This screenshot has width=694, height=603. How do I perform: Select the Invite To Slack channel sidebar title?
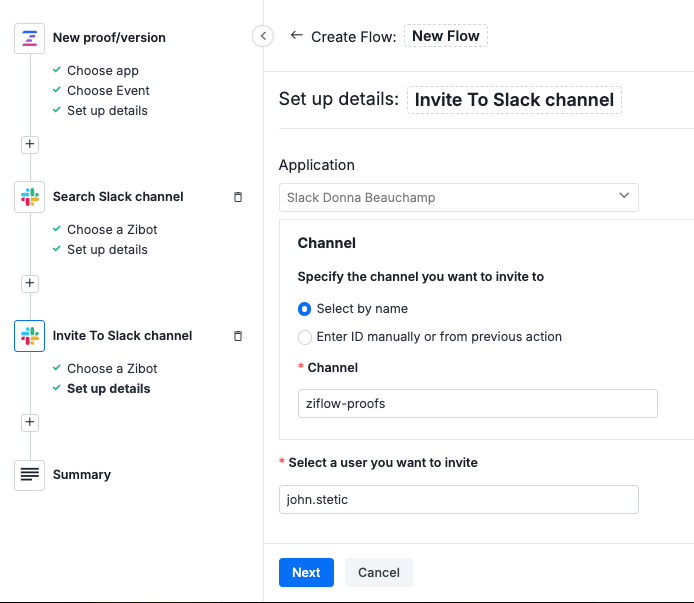point(123,336)
